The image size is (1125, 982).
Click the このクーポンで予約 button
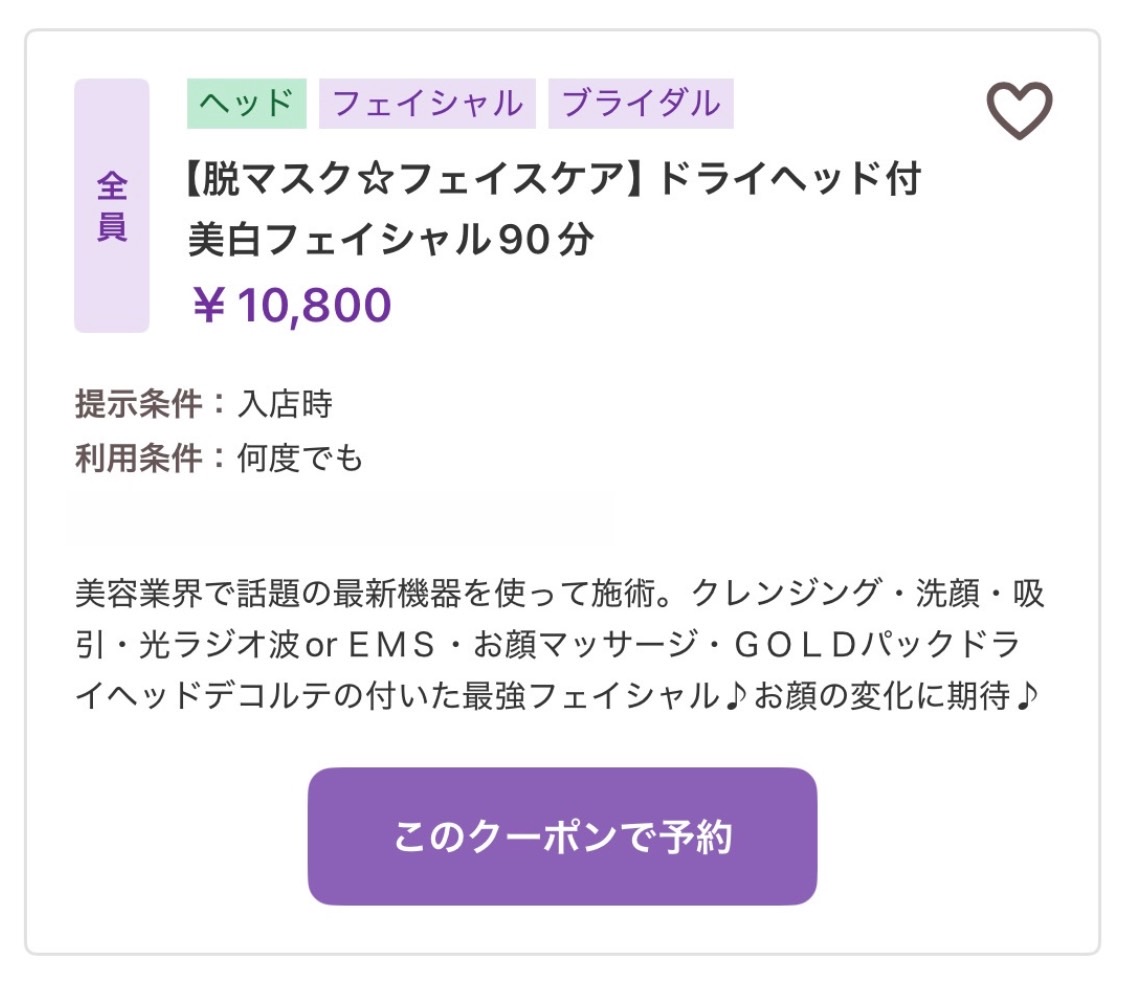pyautogui.click(x=562, y=836)
